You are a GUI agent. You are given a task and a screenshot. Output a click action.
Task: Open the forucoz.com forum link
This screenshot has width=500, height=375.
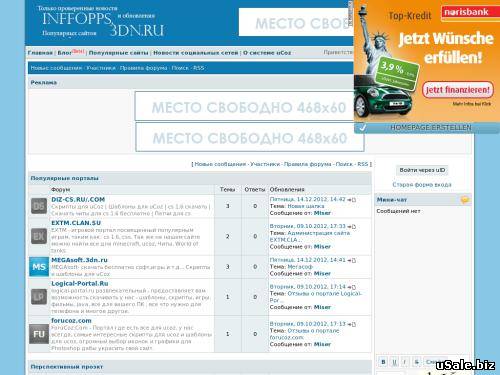tap(71, 321)
